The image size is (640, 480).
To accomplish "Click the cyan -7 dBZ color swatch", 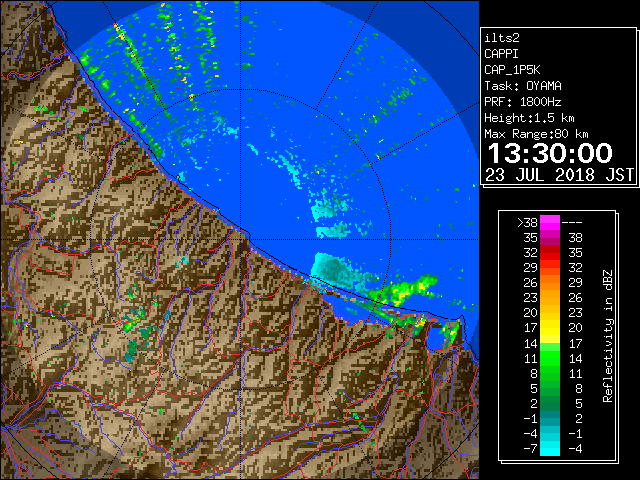I will tap(550, 448).
